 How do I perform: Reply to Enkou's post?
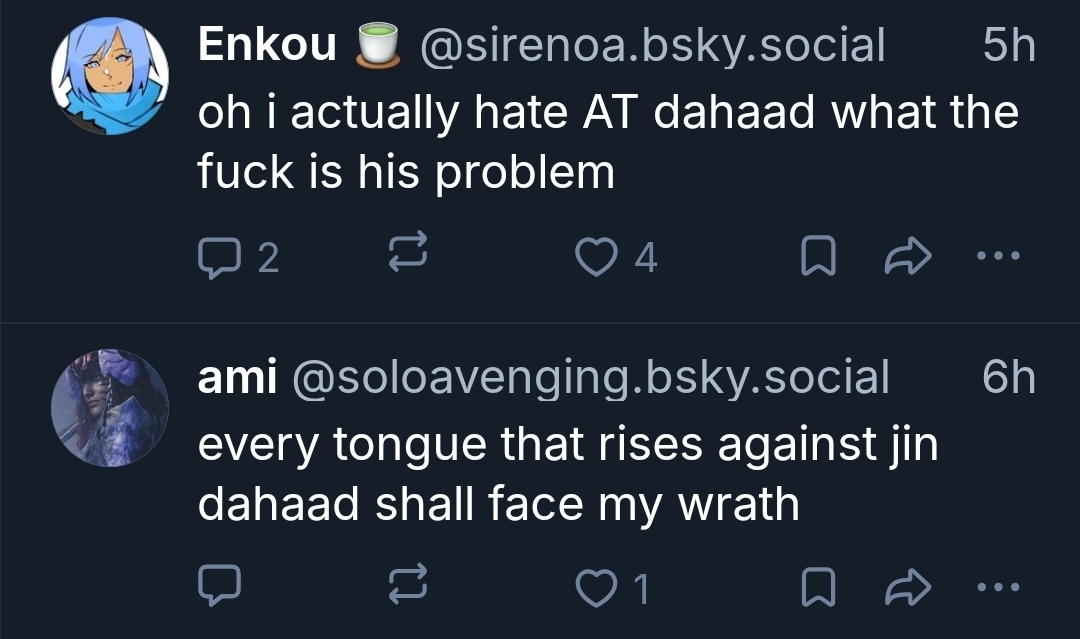(x=217, y=258)
